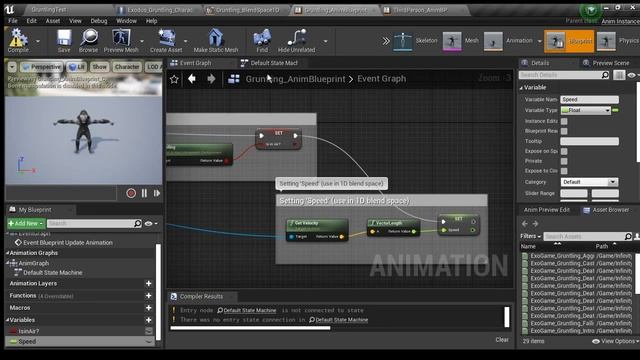
Task: Click Browse magnifier icon in toolbar
Action: 89,38
